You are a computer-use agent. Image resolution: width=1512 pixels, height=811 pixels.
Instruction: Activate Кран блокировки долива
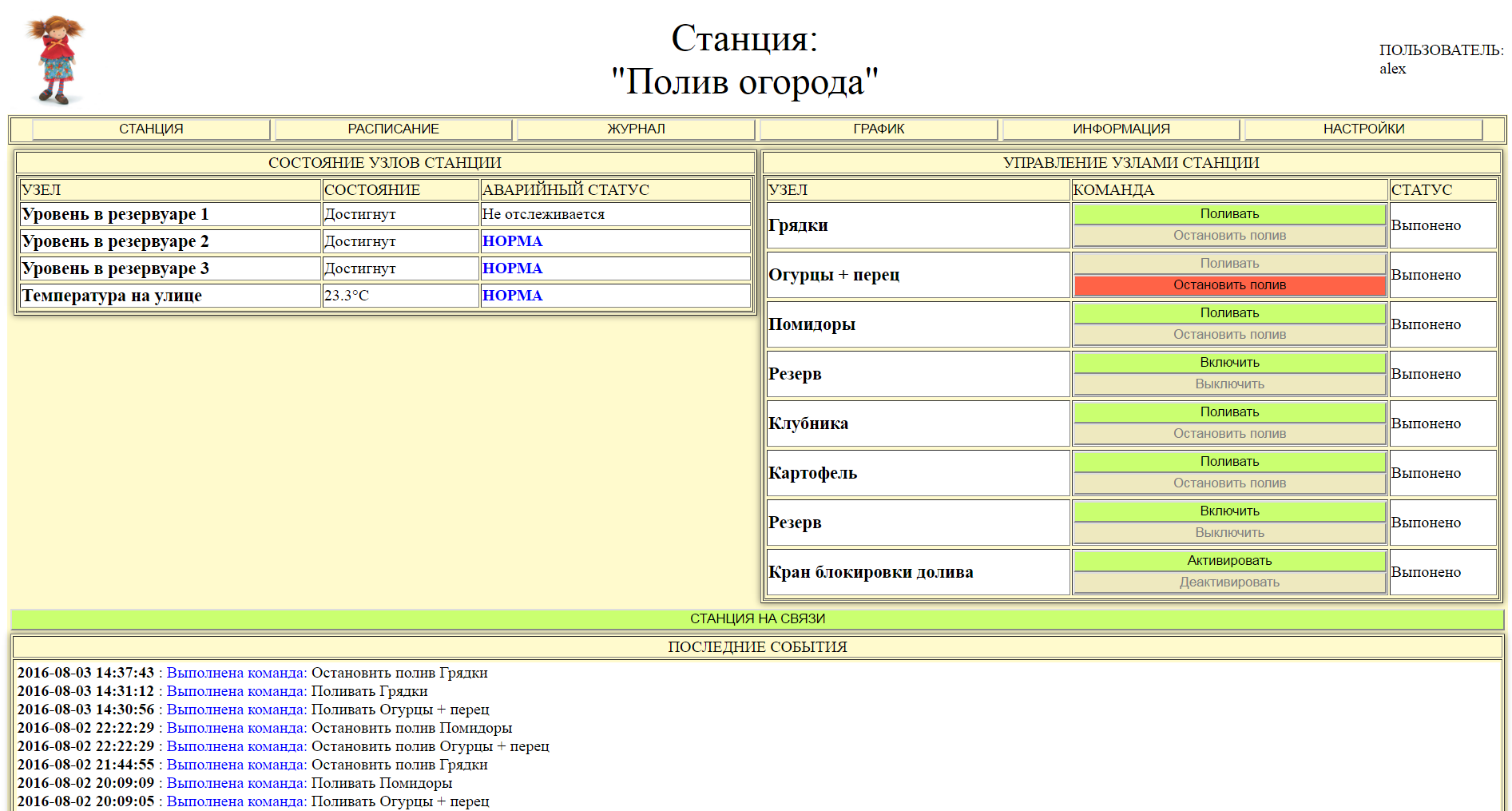tap(1228, 561)
